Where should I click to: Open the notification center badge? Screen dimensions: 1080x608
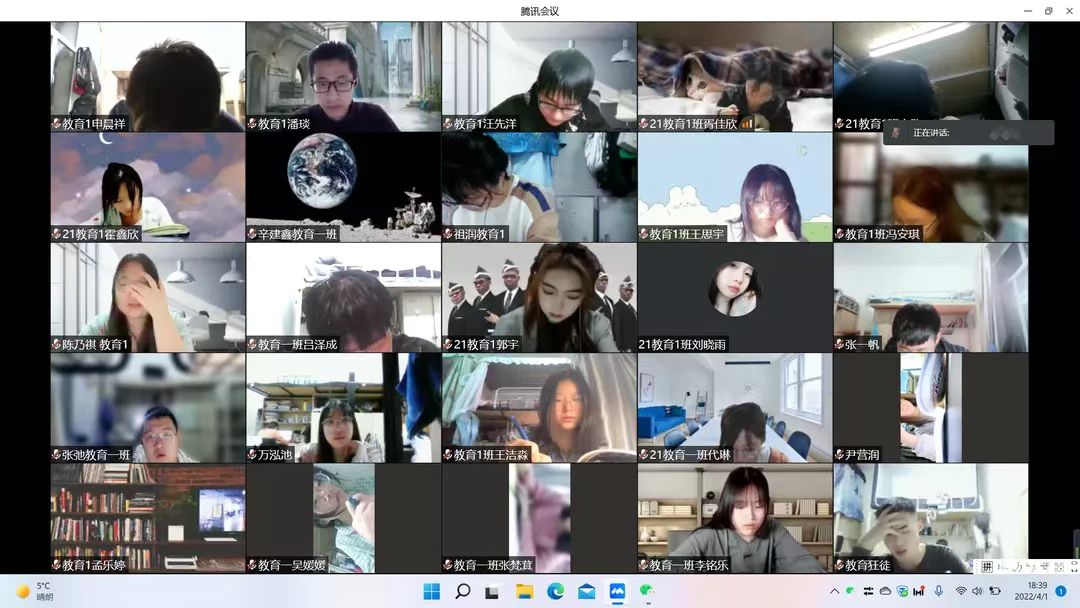[1061, 591]
